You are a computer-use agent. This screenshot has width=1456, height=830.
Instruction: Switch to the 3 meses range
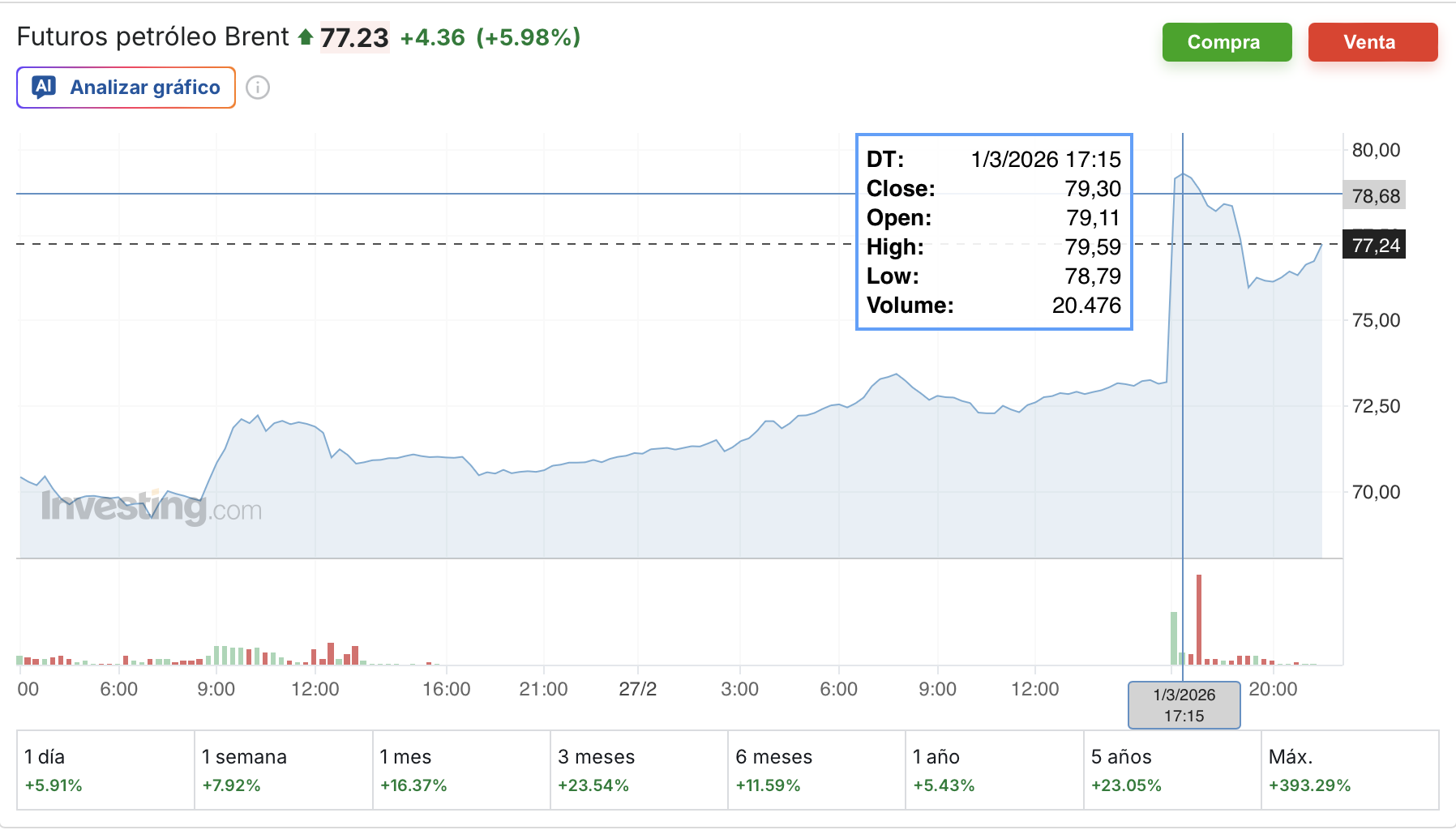point(639,770)
